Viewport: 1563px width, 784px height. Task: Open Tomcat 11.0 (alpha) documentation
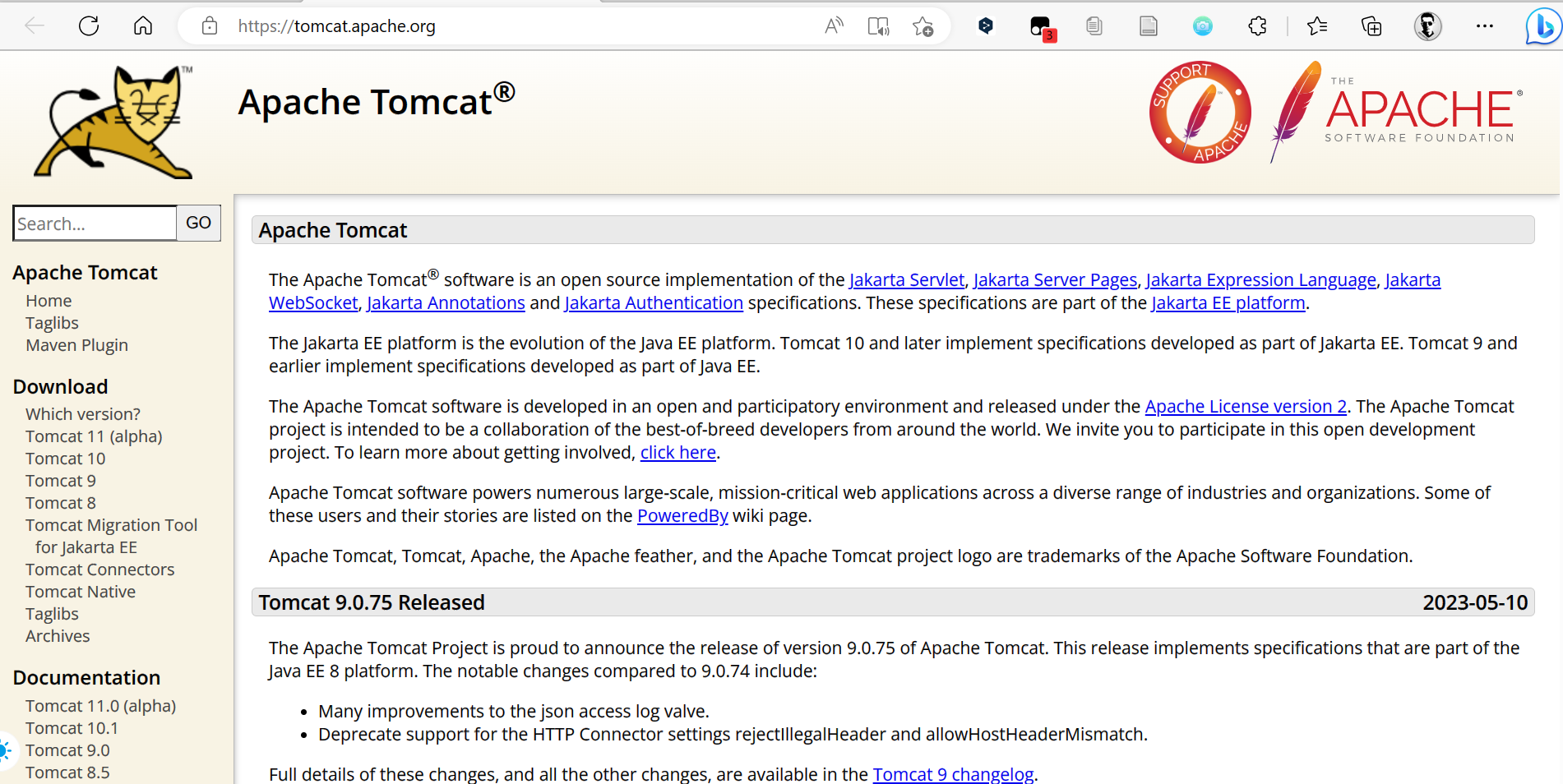[100, 706]
